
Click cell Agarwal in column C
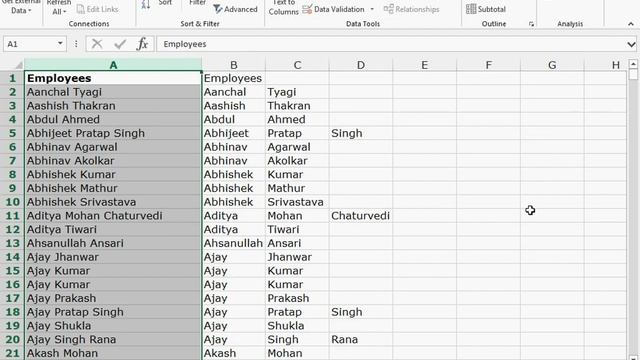click(x=297, y=147)
